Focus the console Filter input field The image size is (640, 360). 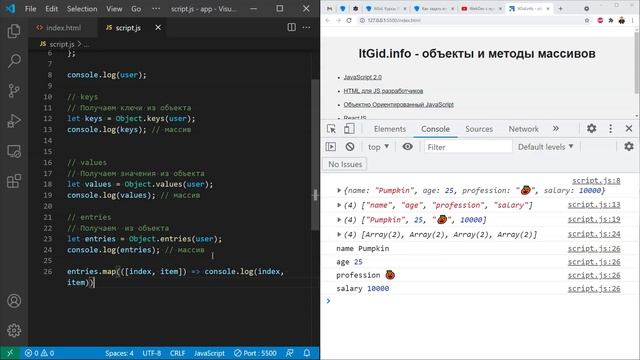click(x=468, y=147)
